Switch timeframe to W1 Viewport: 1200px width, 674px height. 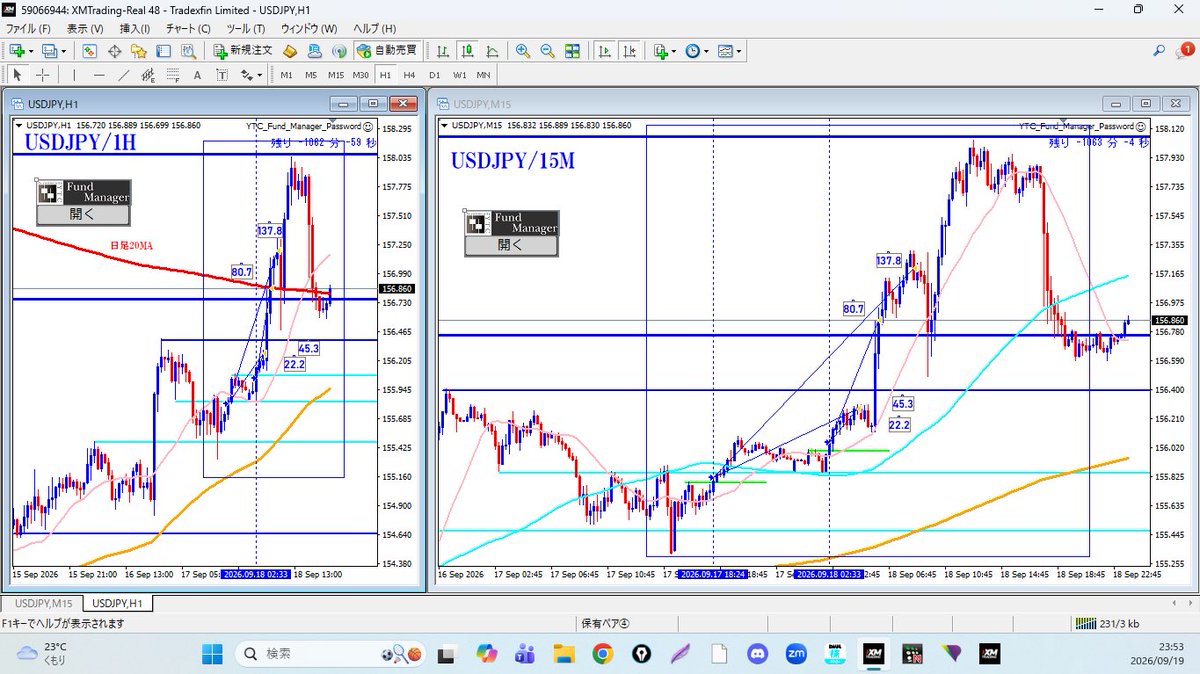click(x=459, y=75)
